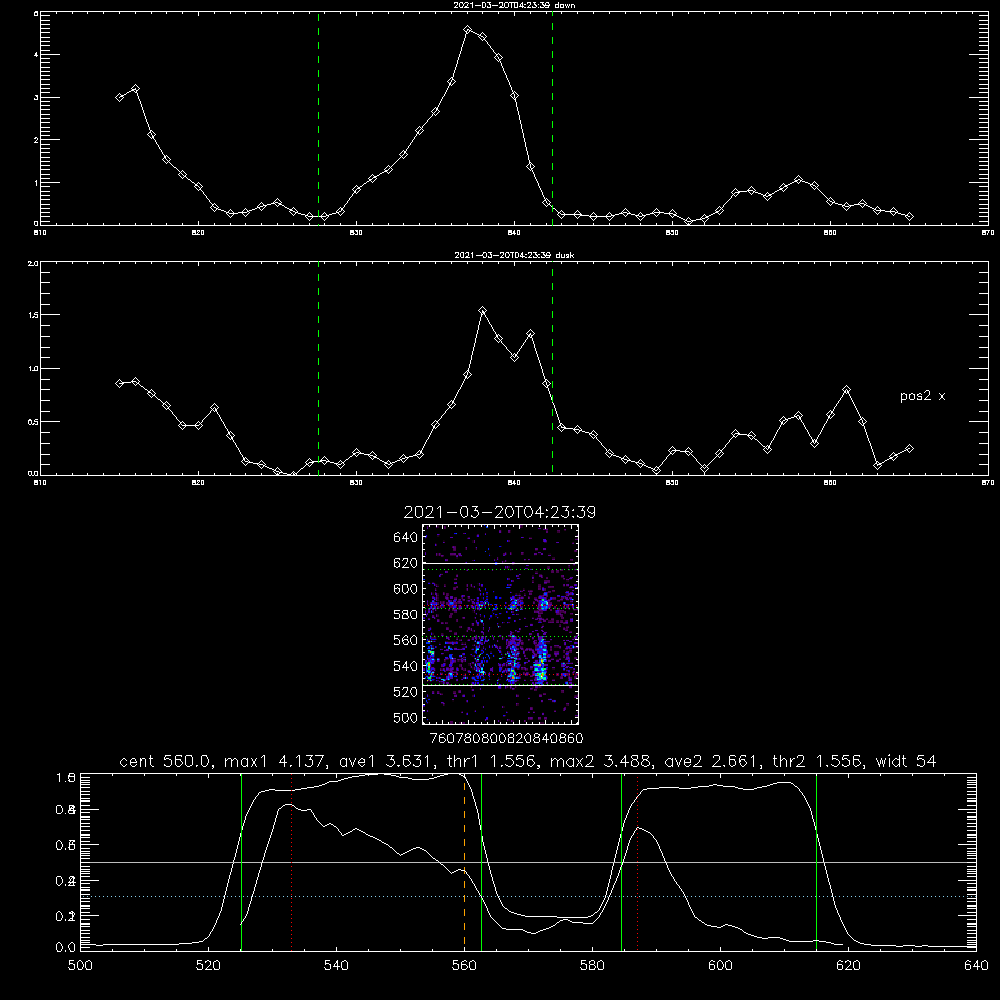Click the '560' x-axis label of bottom plot
The image size is (1000, 1000).
pos(464,966)
